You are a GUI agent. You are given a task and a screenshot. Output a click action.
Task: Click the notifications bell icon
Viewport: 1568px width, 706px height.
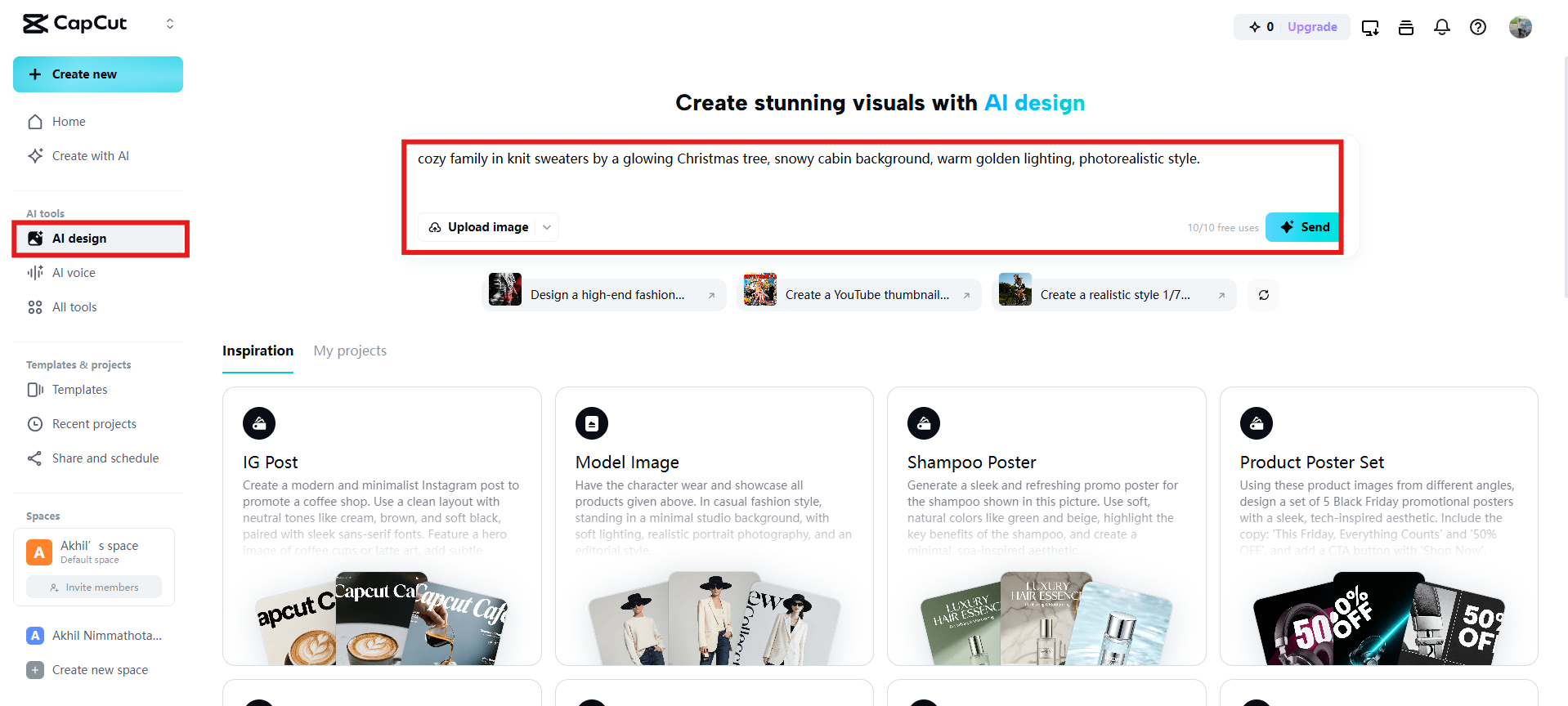(1442, 27)
